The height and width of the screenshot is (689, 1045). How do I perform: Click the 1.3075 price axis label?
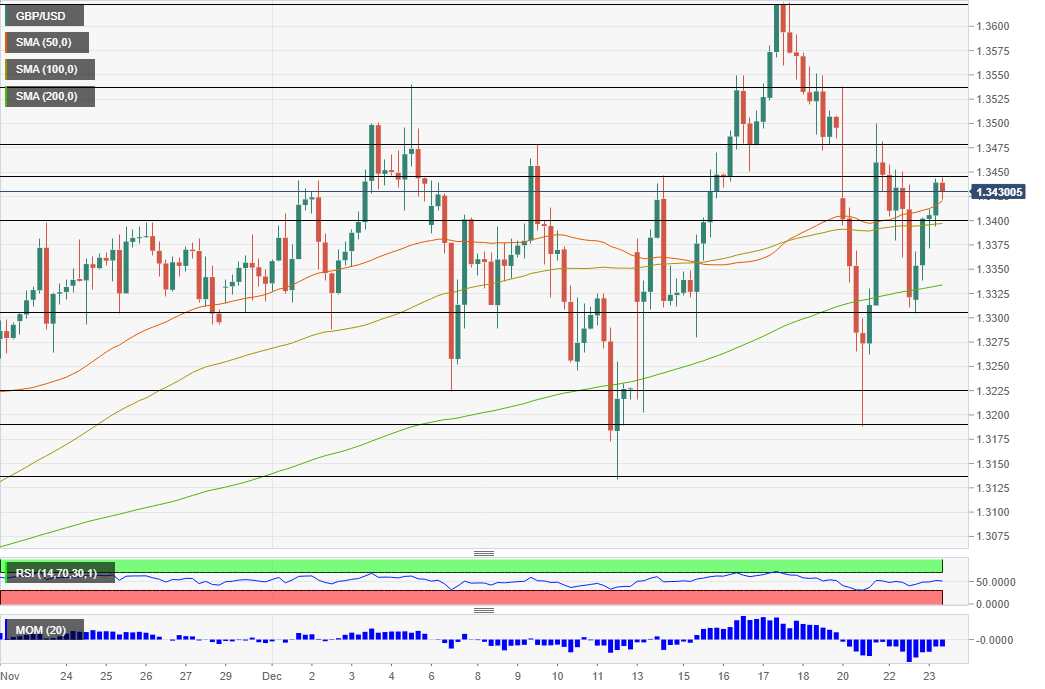click(992, 536)
